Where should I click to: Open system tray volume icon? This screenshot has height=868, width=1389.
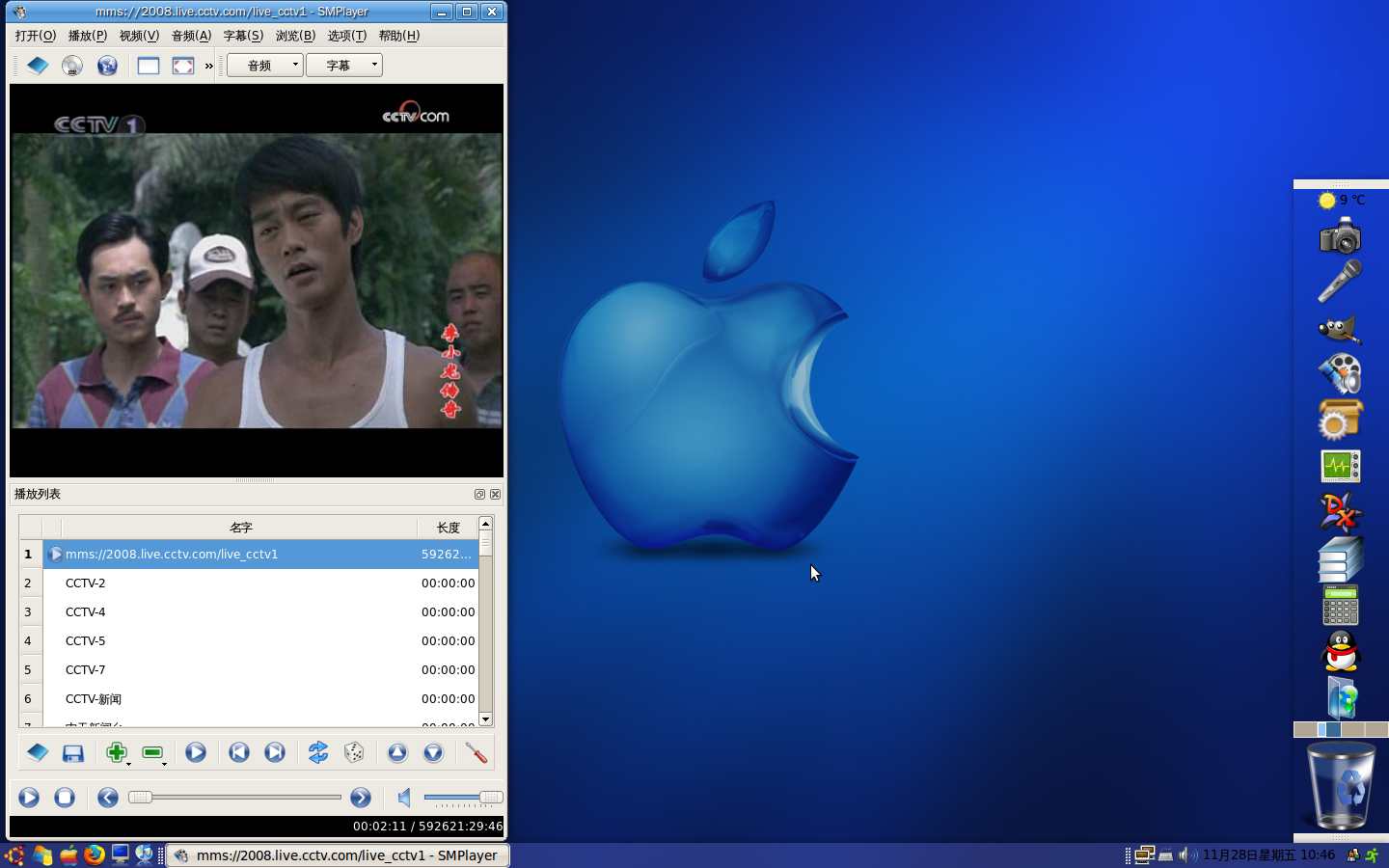click(1186, 855)
